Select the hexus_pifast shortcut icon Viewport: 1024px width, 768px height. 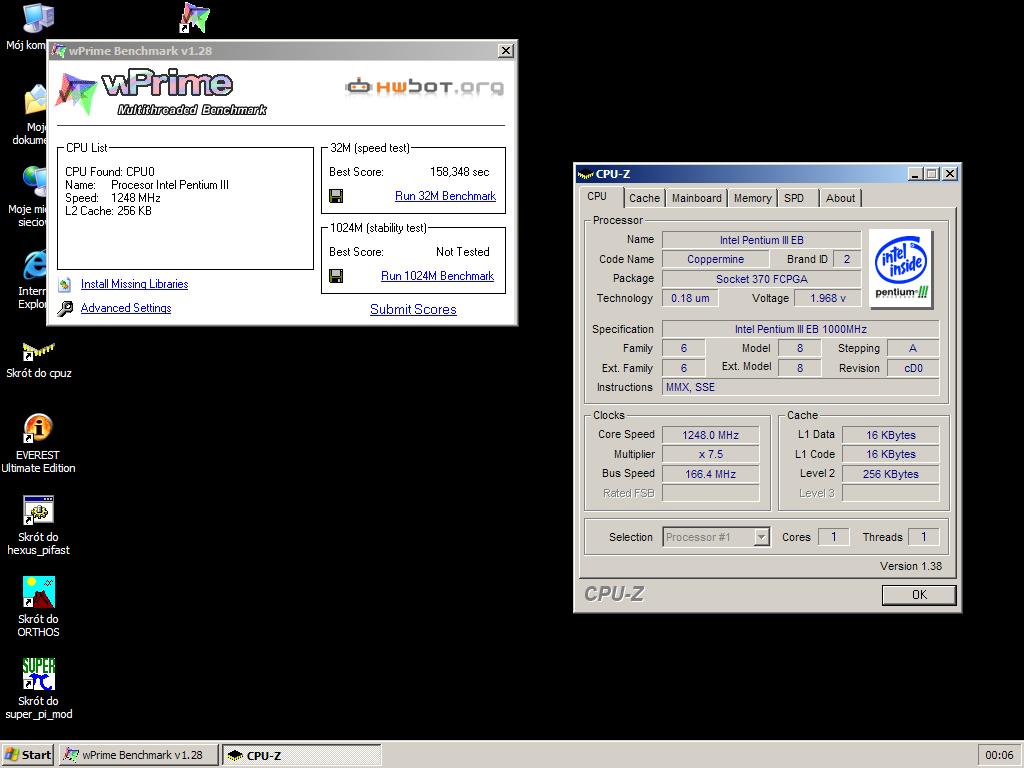38,510
